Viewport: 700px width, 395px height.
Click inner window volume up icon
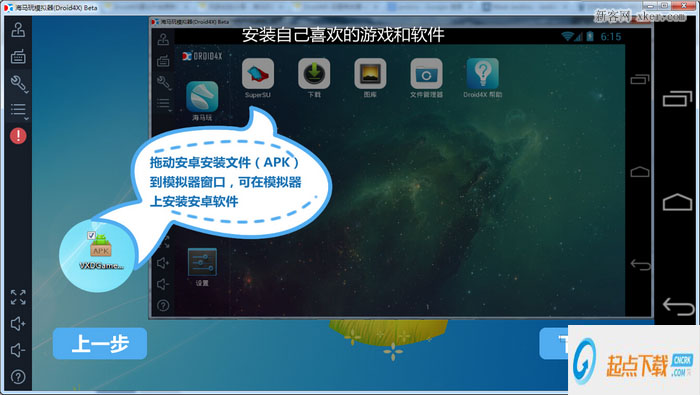(163, 263)
